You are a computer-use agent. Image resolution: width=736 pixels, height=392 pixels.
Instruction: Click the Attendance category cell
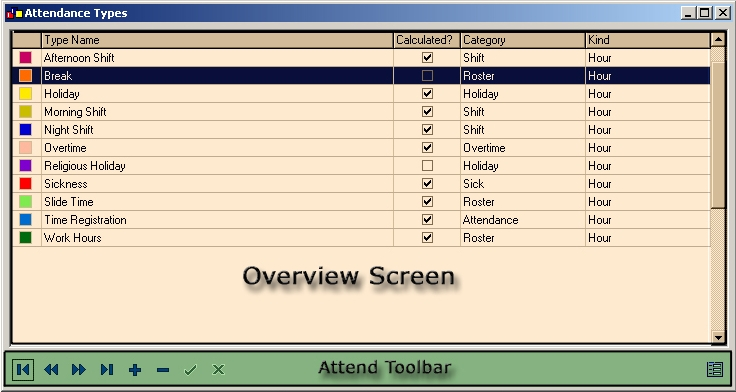coord(523,220)
